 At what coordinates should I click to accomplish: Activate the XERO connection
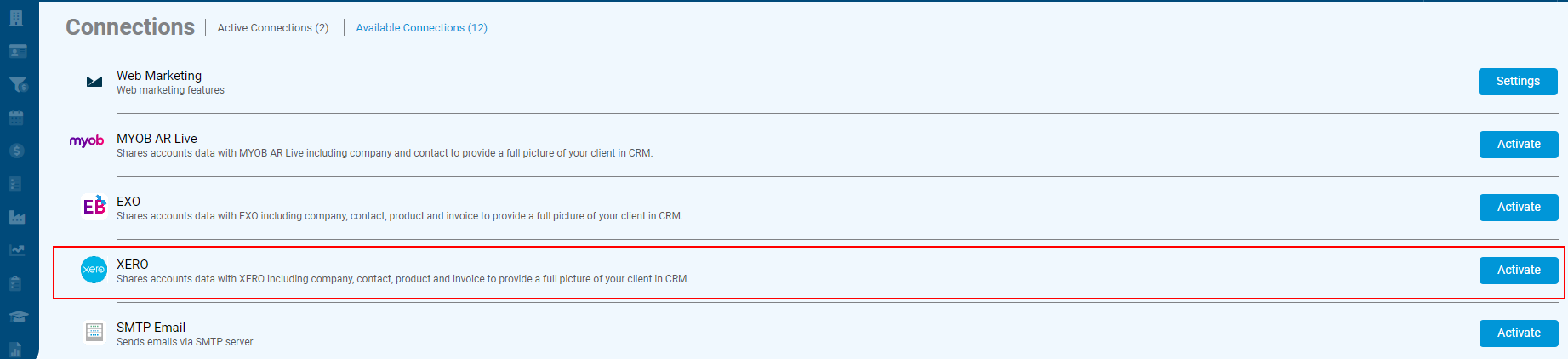[x=1519, y=271]
